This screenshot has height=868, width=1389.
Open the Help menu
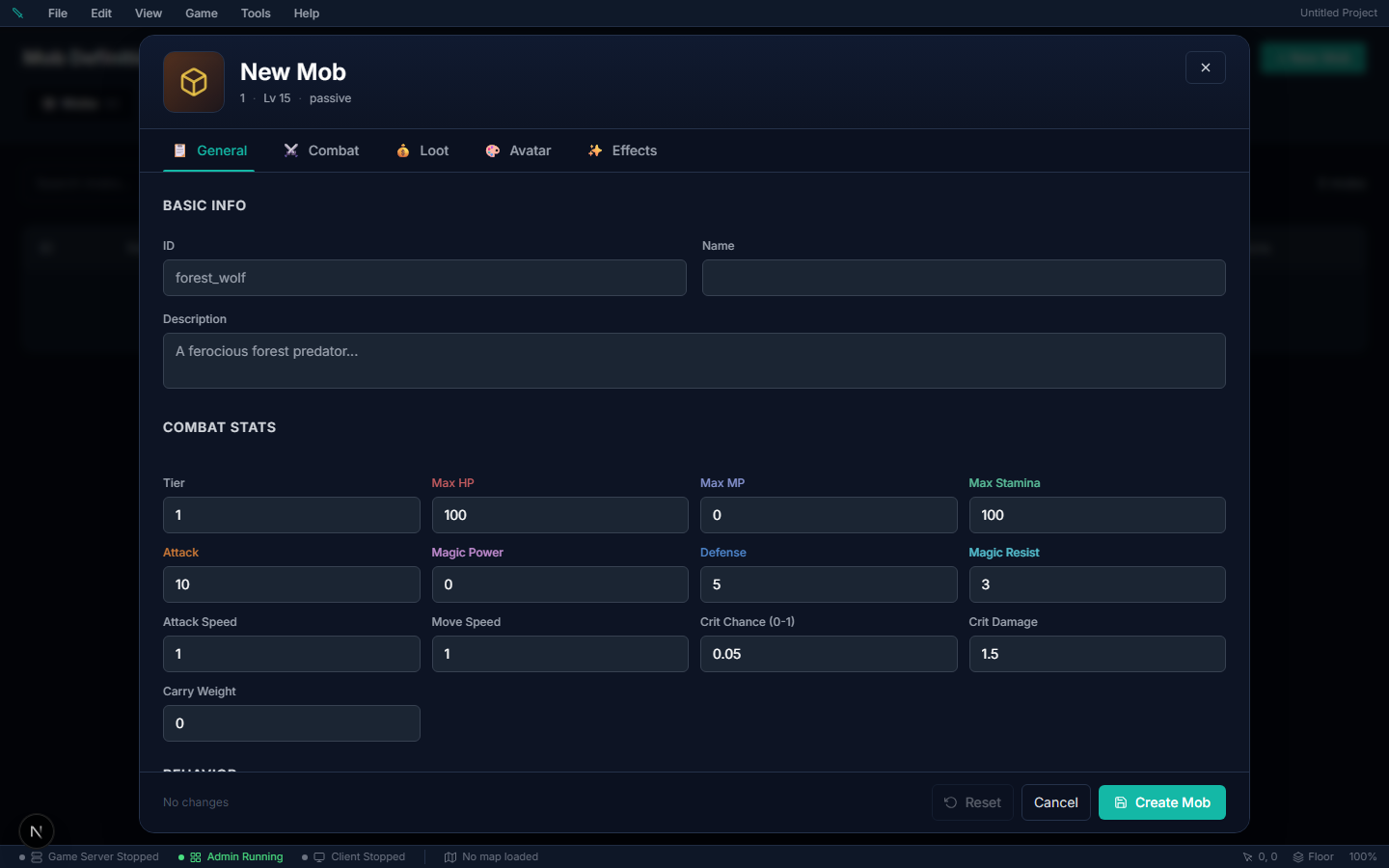[307, 14]
